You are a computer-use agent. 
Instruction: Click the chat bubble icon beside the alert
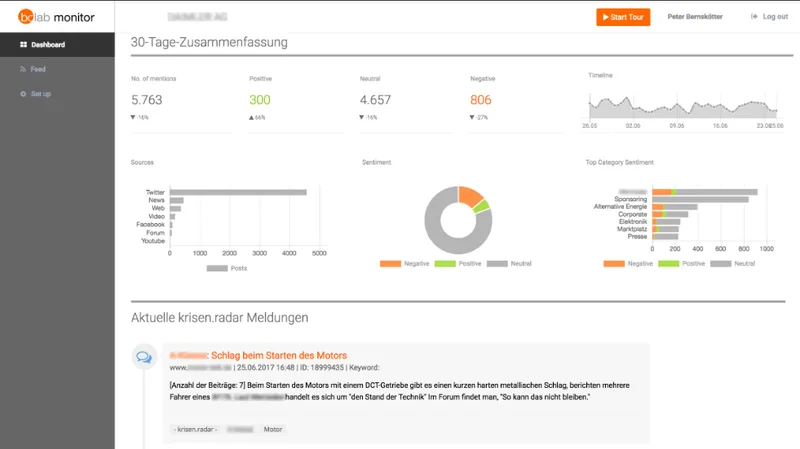(144, 357)
